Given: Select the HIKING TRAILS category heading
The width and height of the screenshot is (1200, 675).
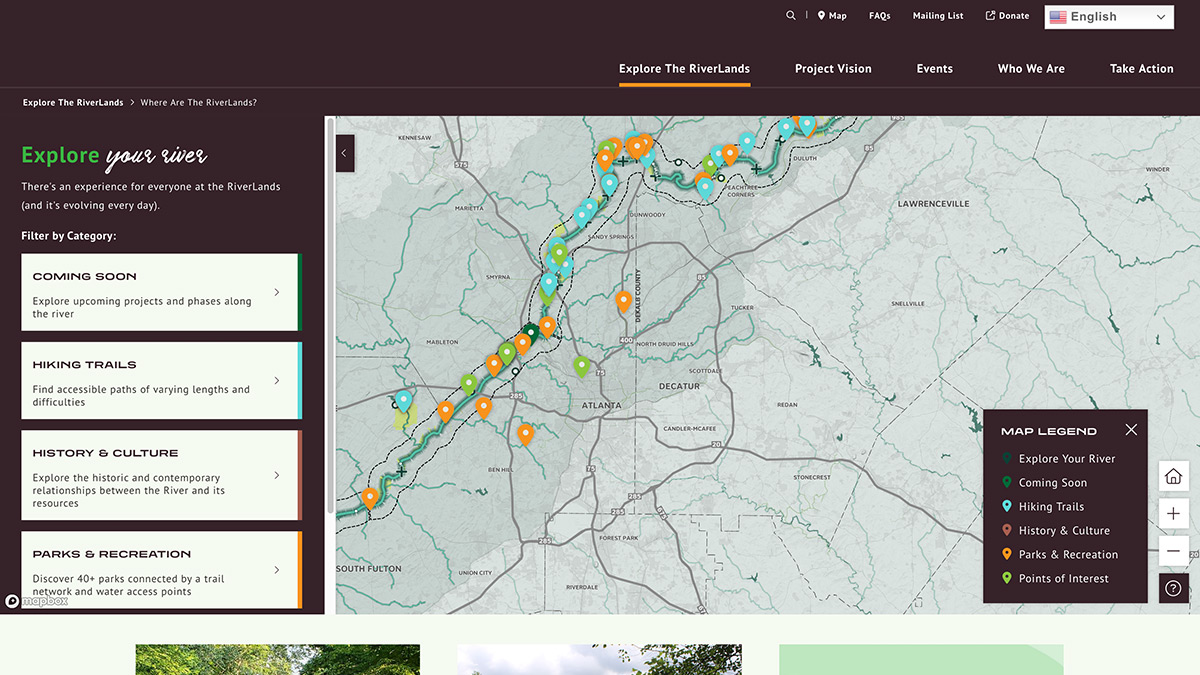Looking at the screenshot, I should tap(84, 365).
